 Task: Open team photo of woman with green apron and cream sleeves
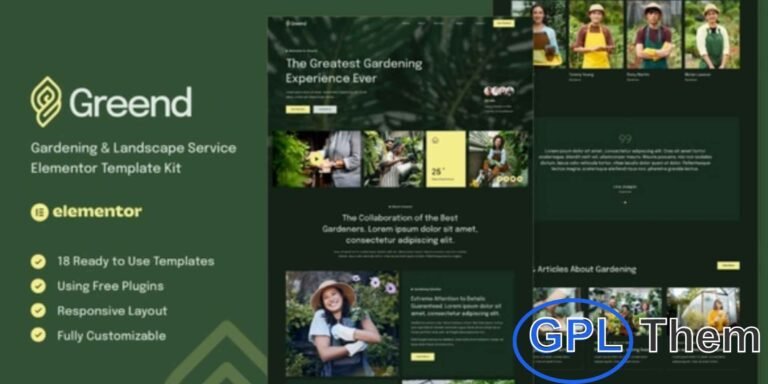712,34
